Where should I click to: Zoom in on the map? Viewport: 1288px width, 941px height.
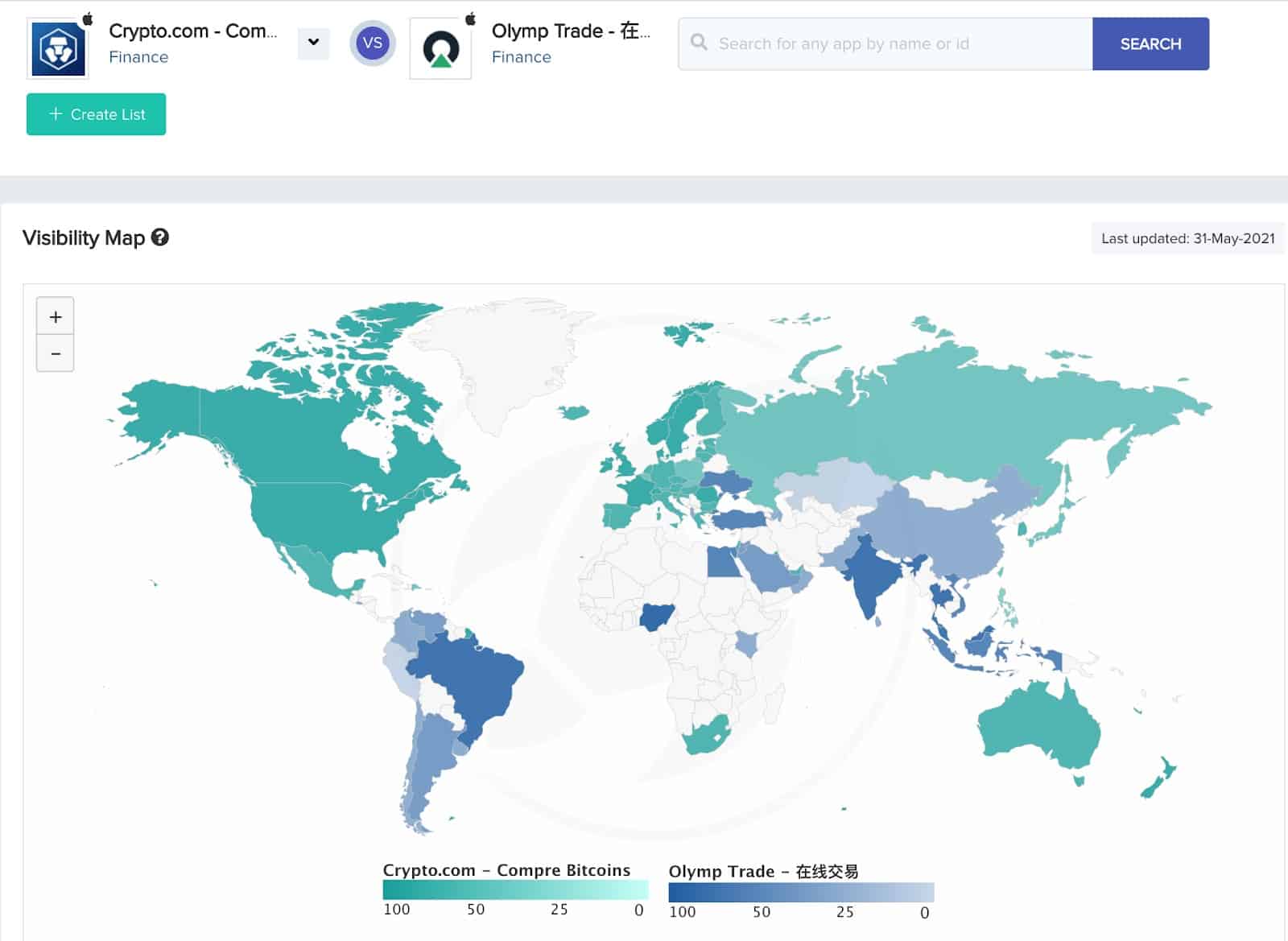click(56, 316)
